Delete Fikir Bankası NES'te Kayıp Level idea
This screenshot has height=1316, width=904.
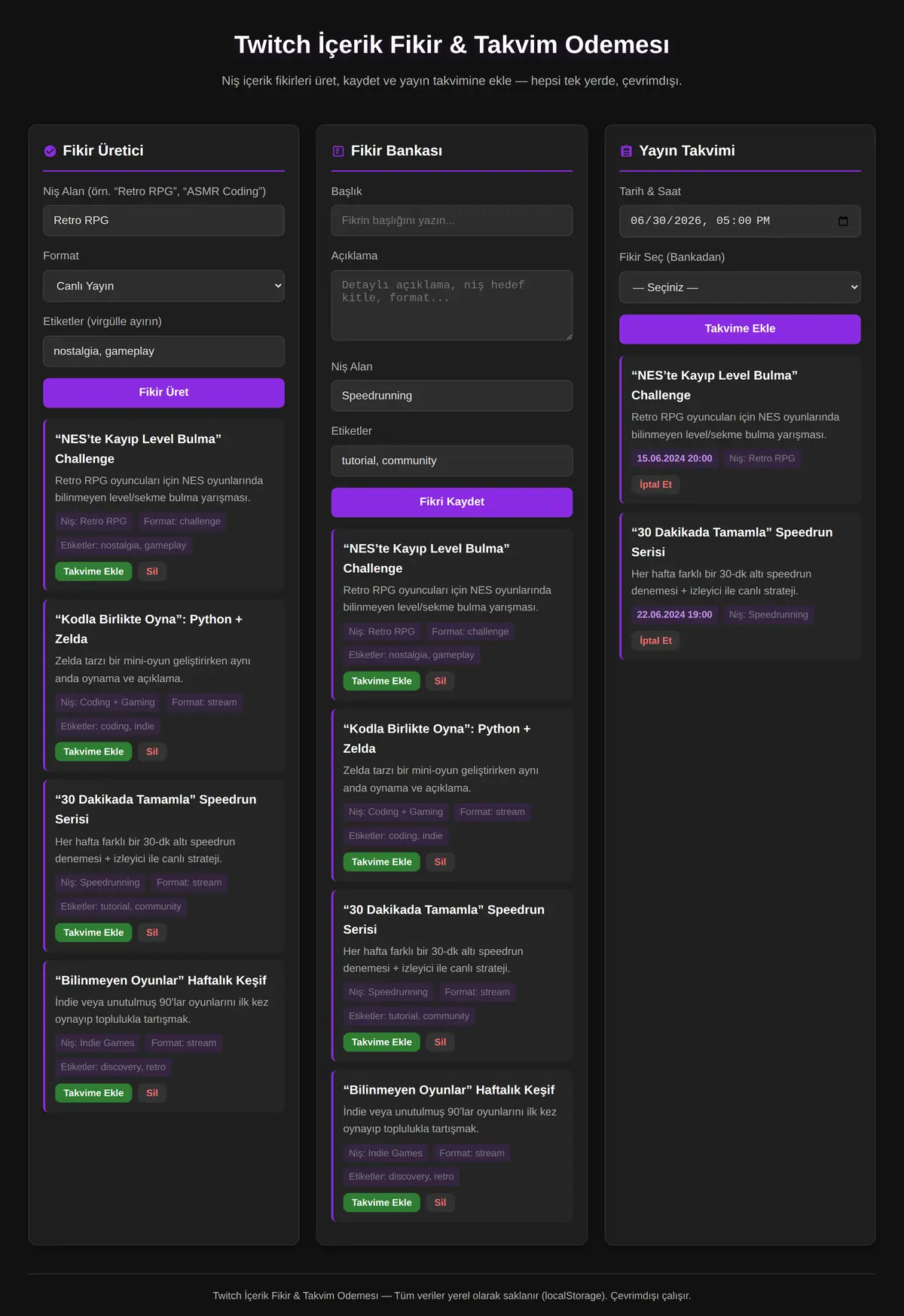441,681
